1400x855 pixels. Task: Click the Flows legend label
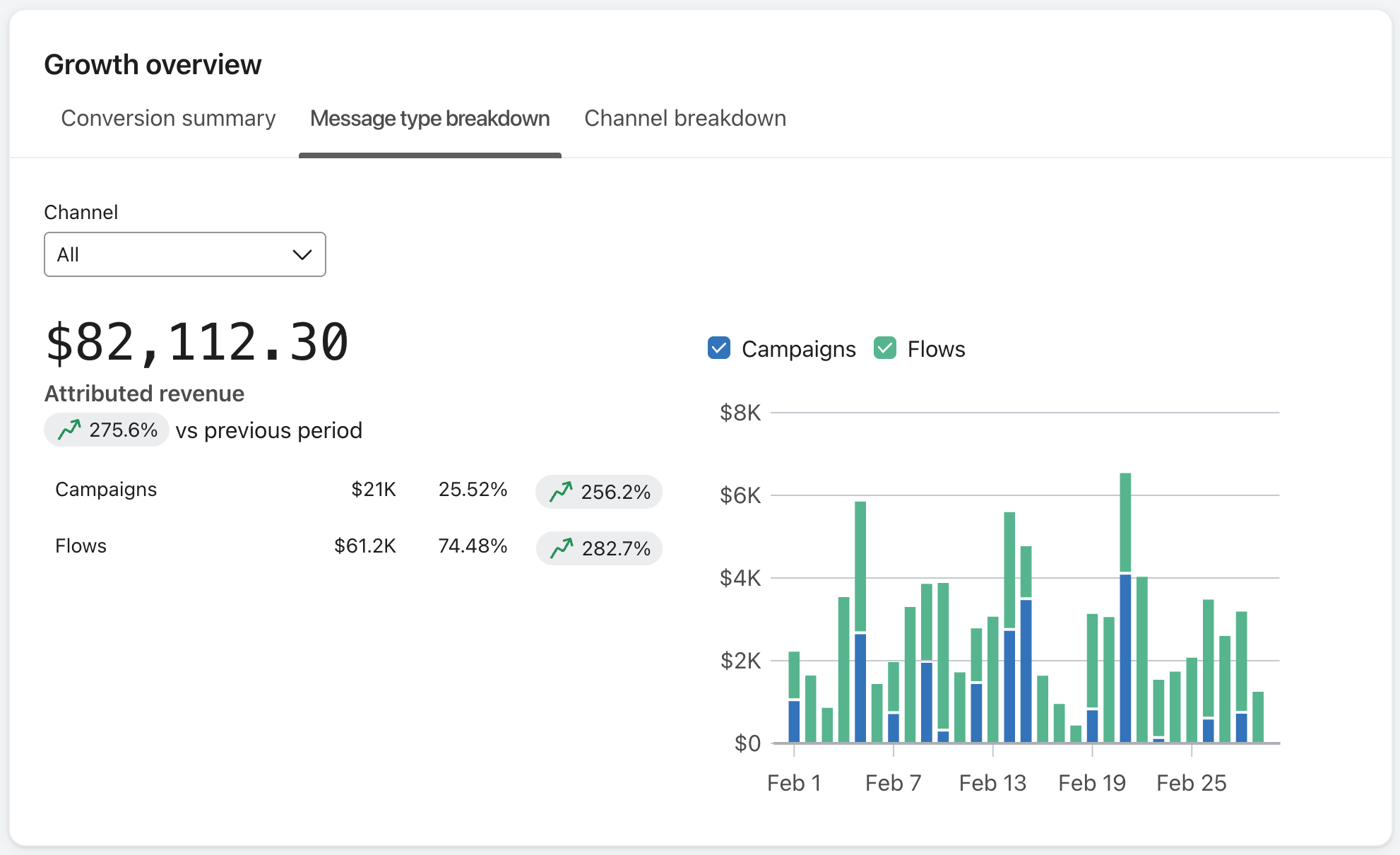click(x=936, y=349)
